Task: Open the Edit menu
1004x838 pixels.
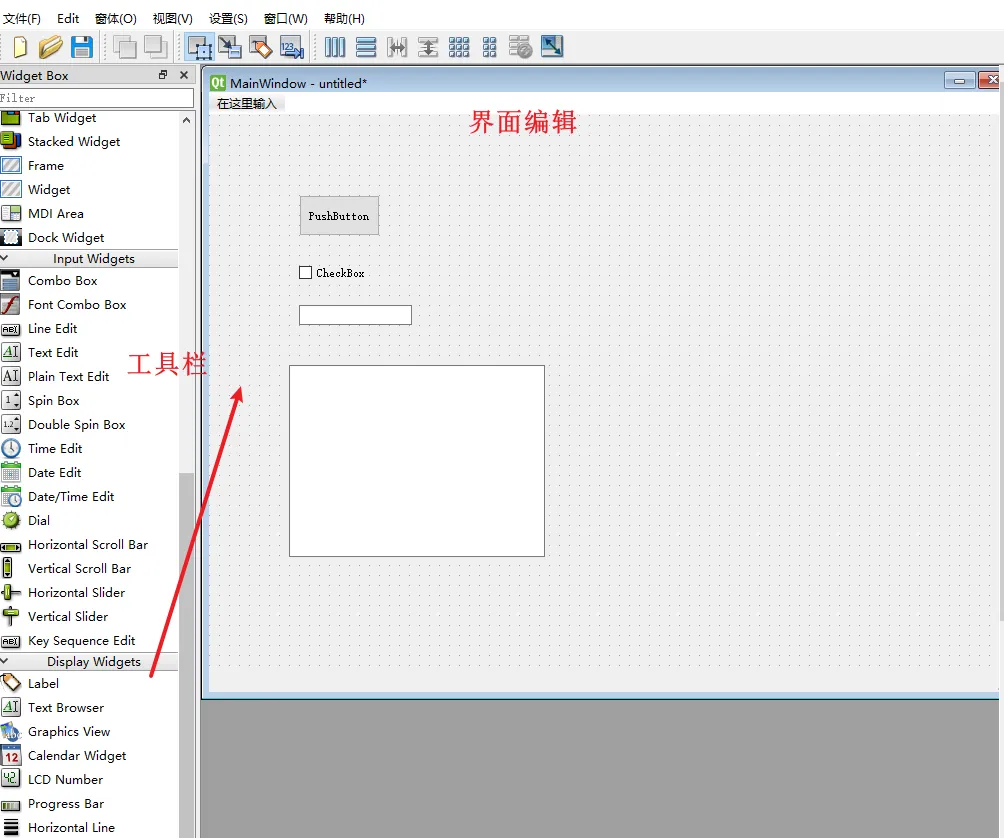Action: point(68,19)
